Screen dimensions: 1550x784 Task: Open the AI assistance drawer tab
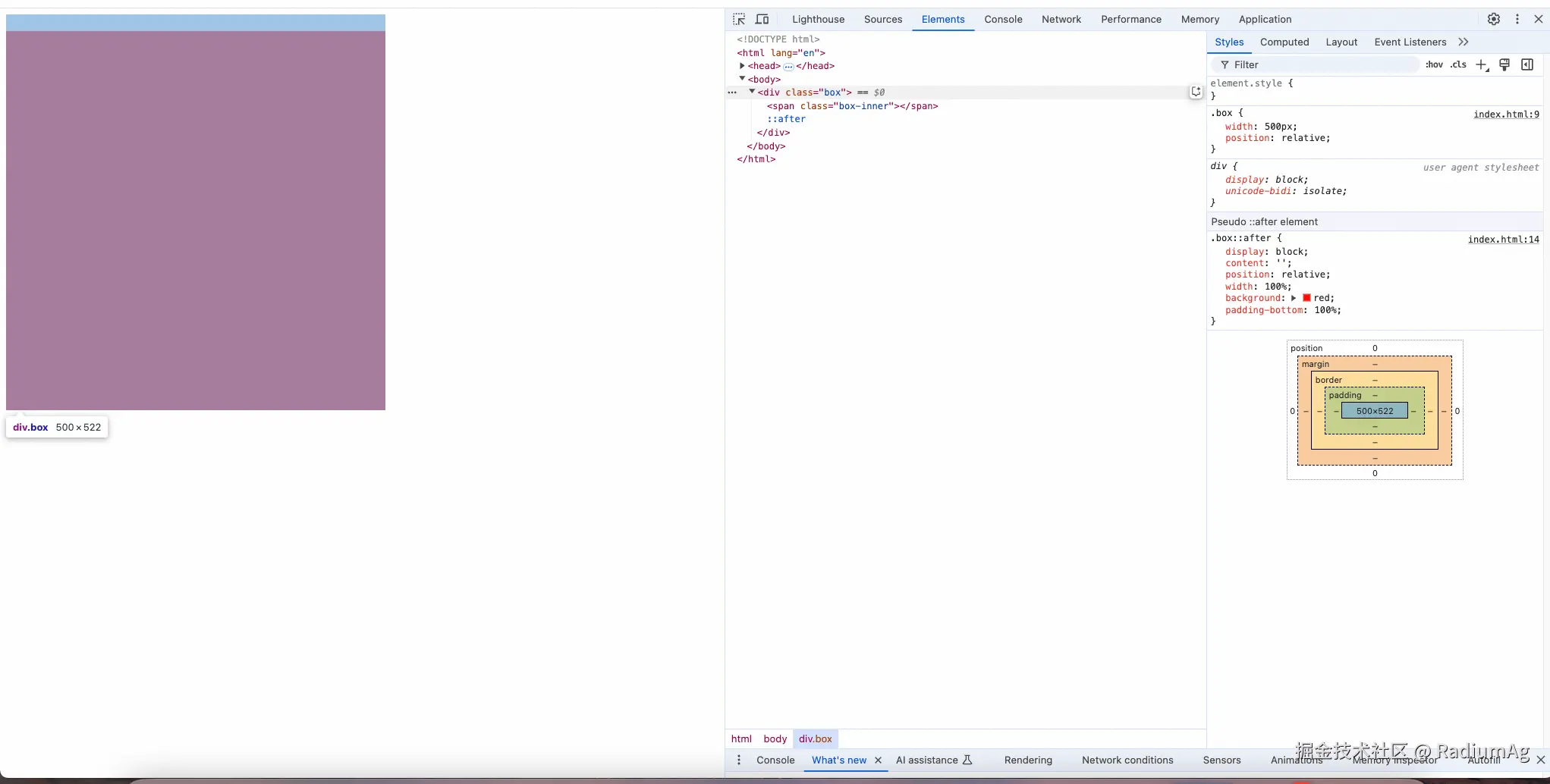(x=926, y=760)
